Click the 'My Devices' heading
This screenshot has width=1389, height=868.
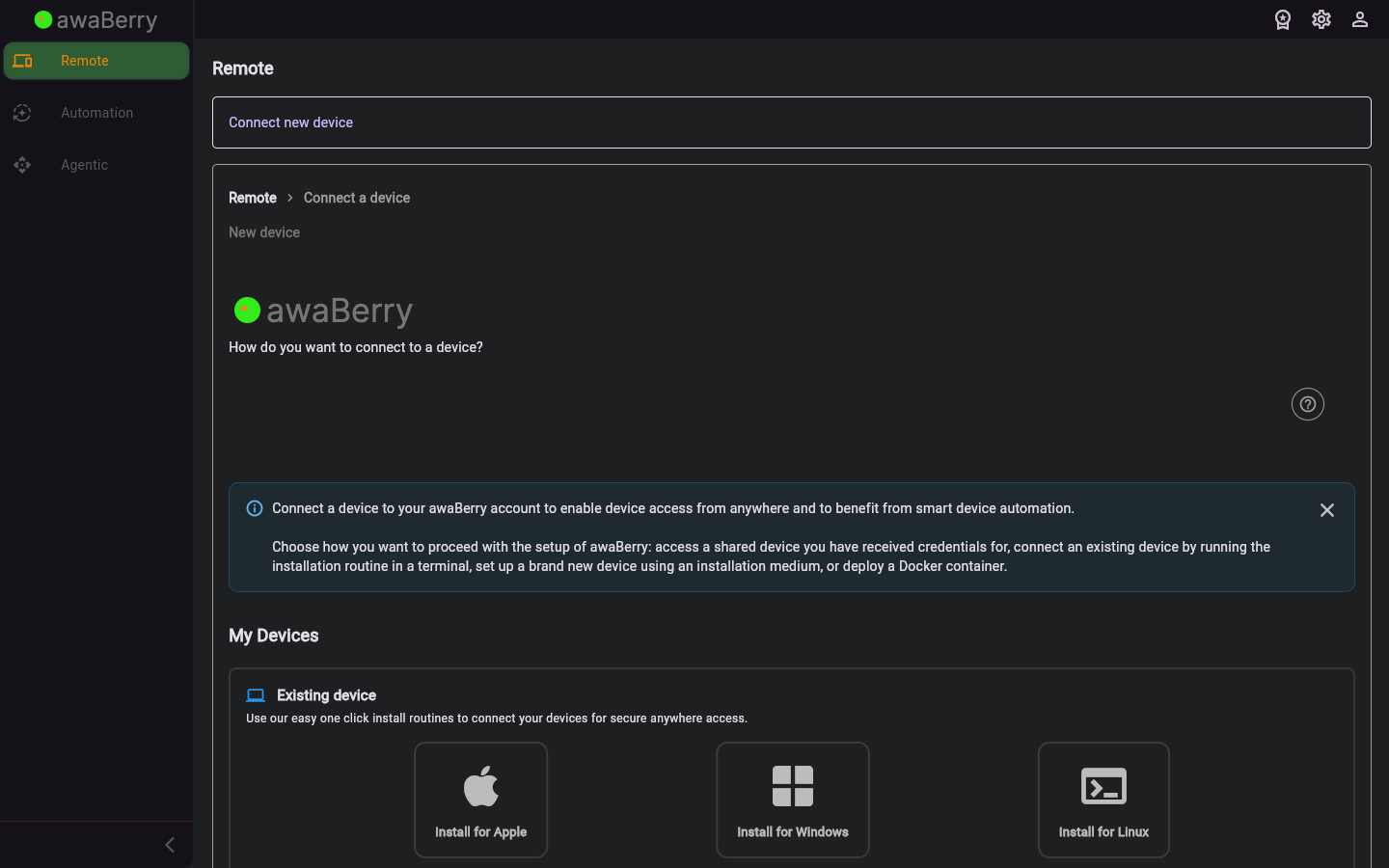point(274,636)
